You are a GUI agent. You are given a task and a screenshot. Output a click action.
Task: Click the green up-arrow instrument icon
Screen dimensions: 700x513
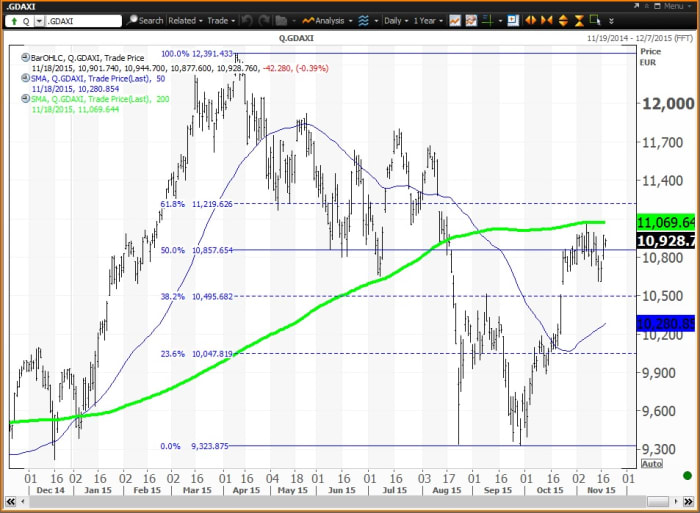(x=14, y=21)
